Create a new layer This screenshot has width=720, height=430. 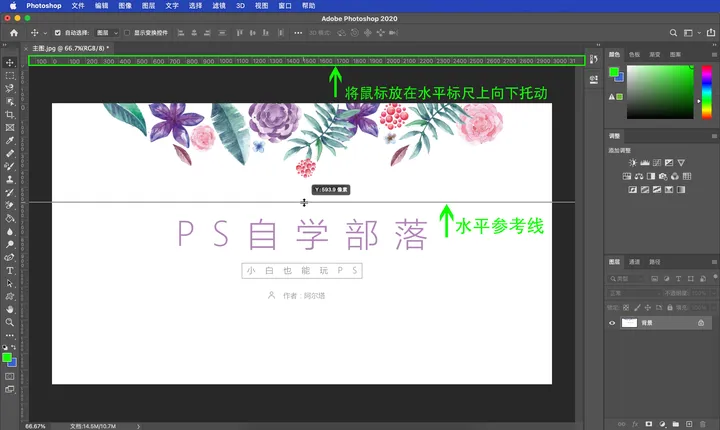pyautogui.click(x=689, y=424)
